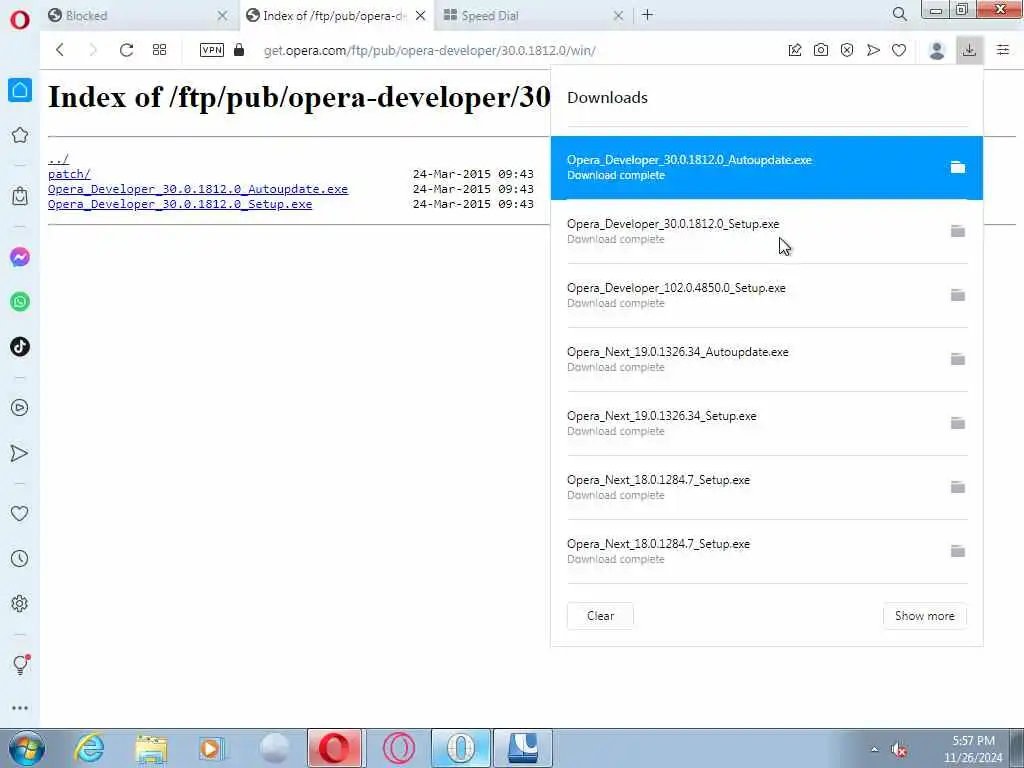This screenshot has height=768, width=1024.
Task: Switch to the Speed Dial tab
Action: (x=530, y=15)
